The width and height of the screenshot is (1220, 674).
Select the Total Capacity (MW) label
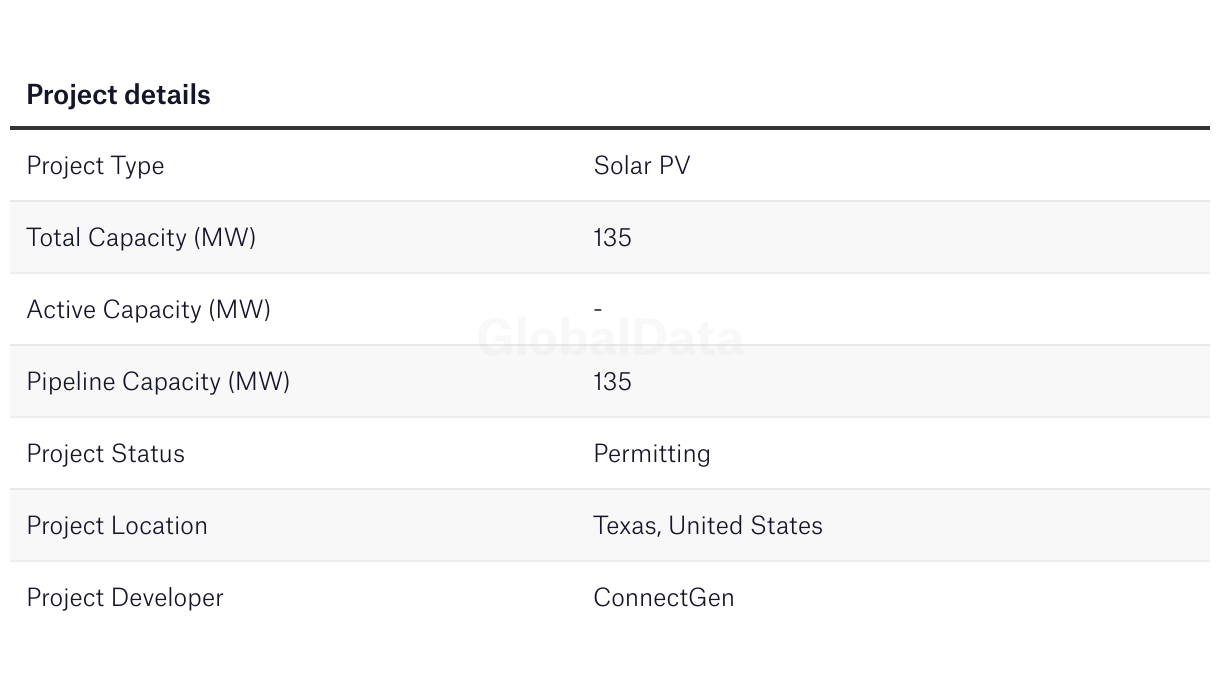(141, 238)
